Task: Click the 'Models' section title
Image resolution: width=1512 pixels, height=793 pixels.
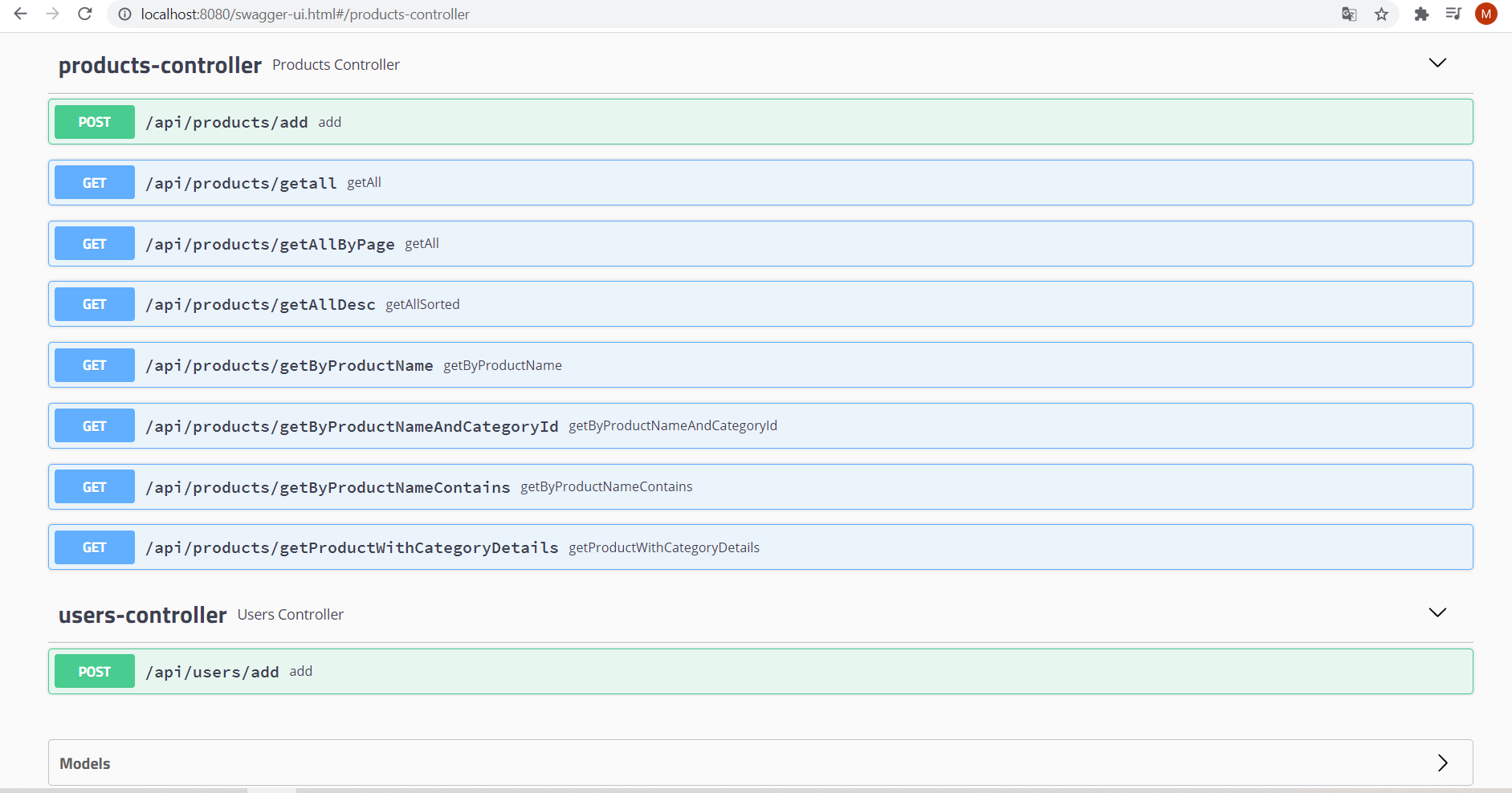Action: [85, 763]
